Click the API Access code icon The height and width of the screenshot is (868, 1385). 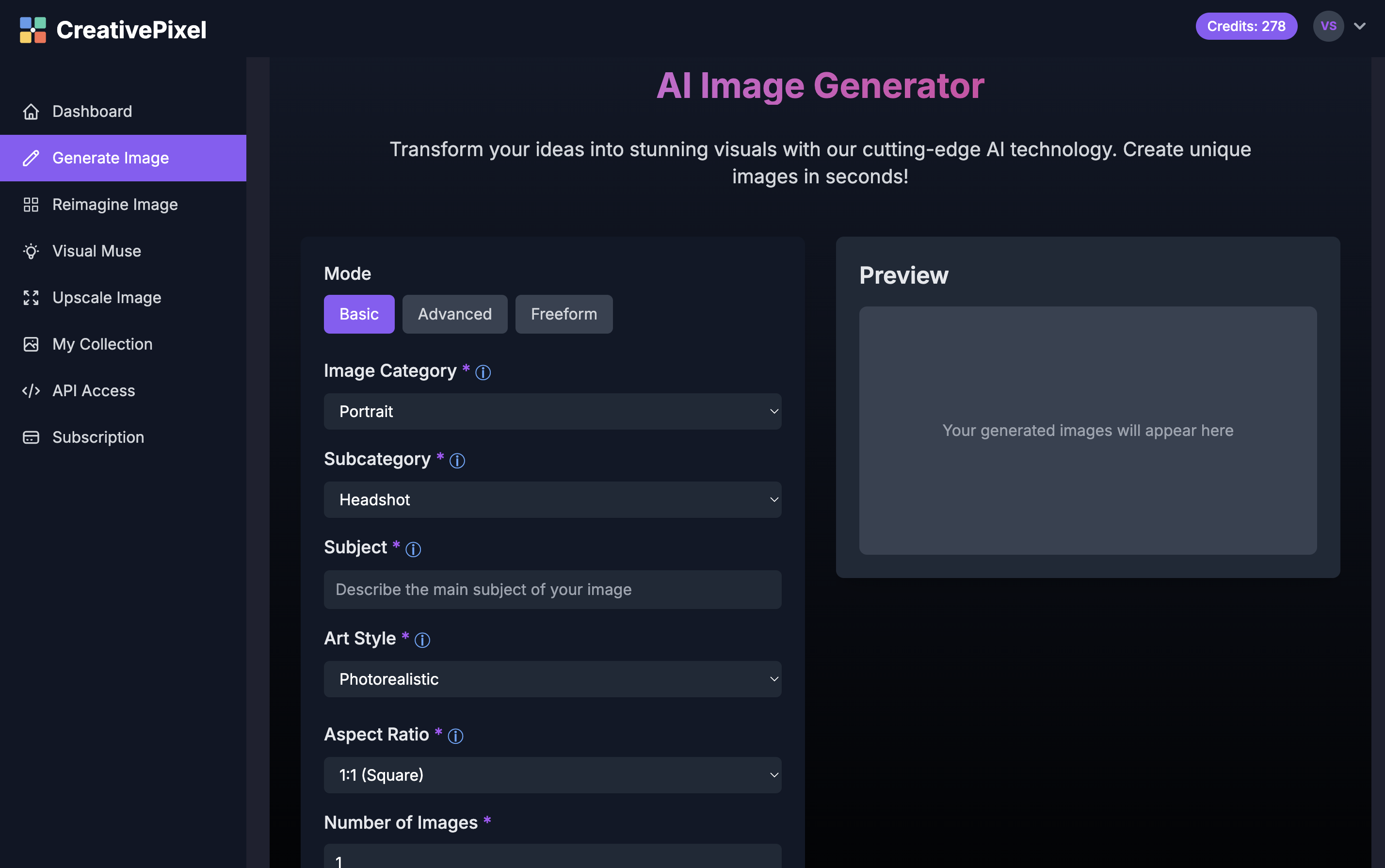click(31, 390)
